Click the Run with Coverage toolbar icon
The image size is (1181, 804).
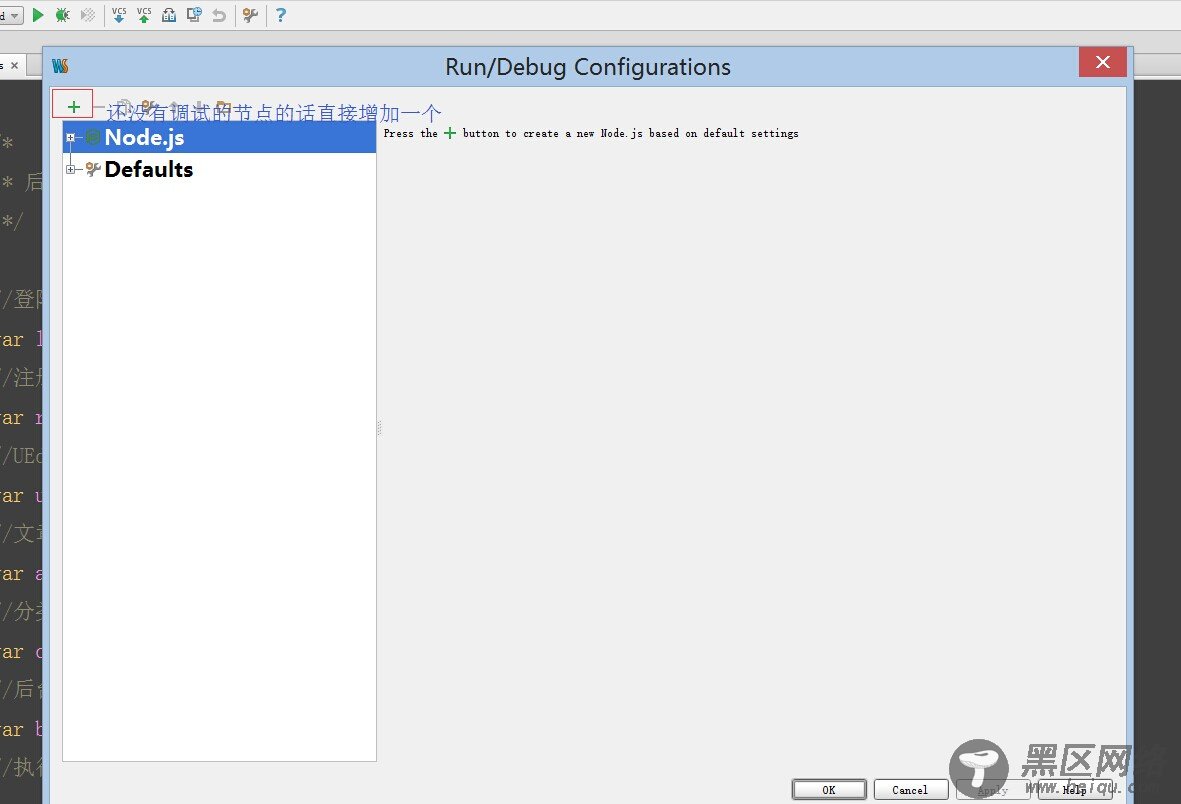[87, 14]
